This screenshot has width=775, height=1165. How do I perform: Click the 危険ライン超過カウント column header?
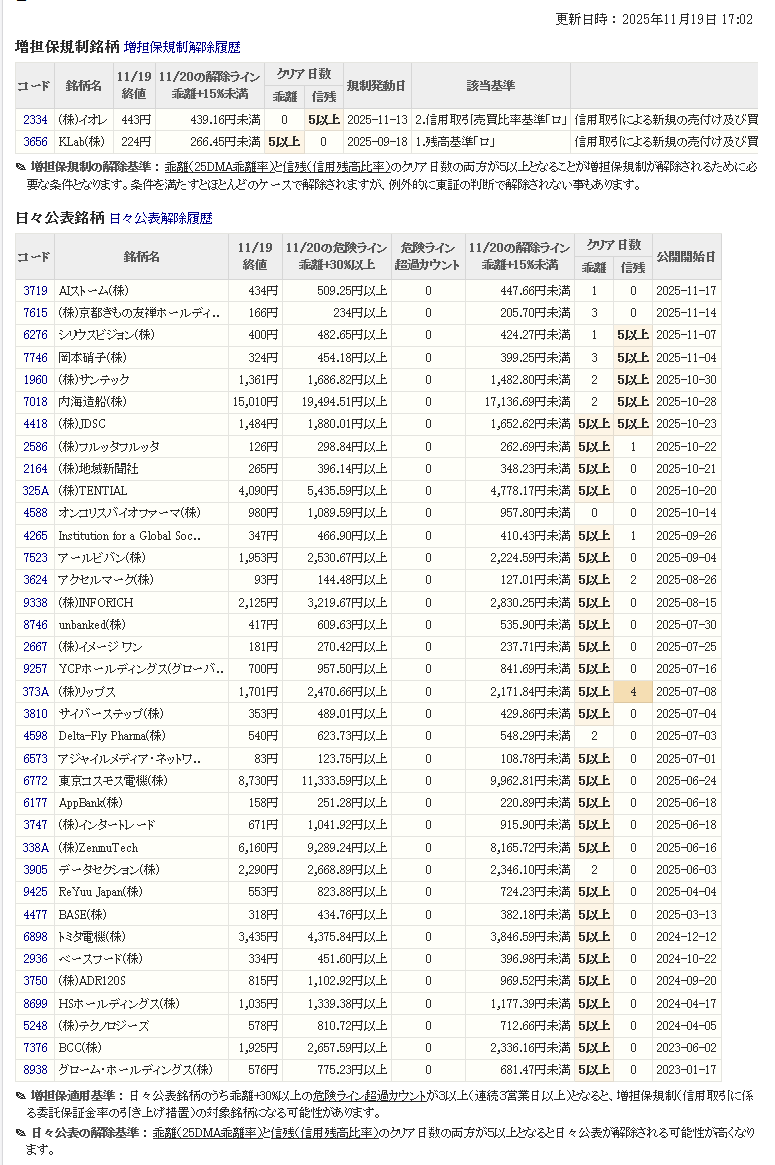pos(428,257)
